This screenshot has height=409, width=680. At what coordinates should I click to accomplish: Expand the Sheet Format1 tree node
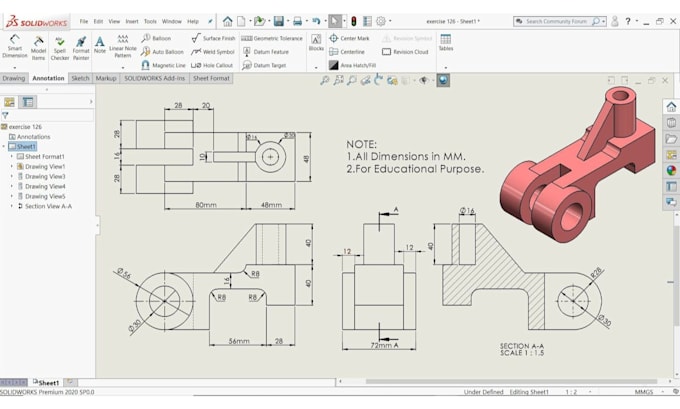pos(12,157)
